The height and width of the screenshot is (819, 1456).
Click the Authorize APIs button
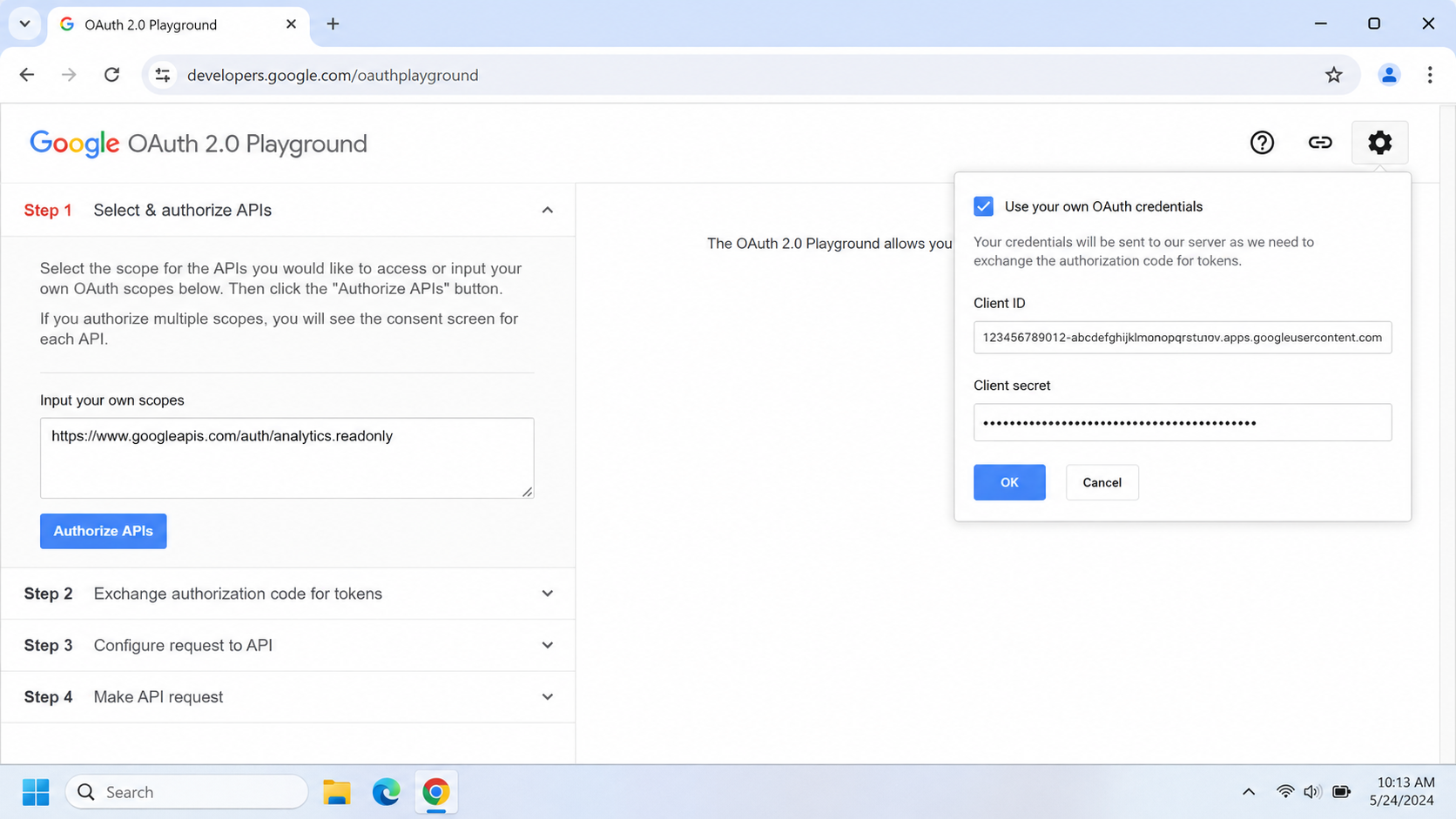[103, 531]
